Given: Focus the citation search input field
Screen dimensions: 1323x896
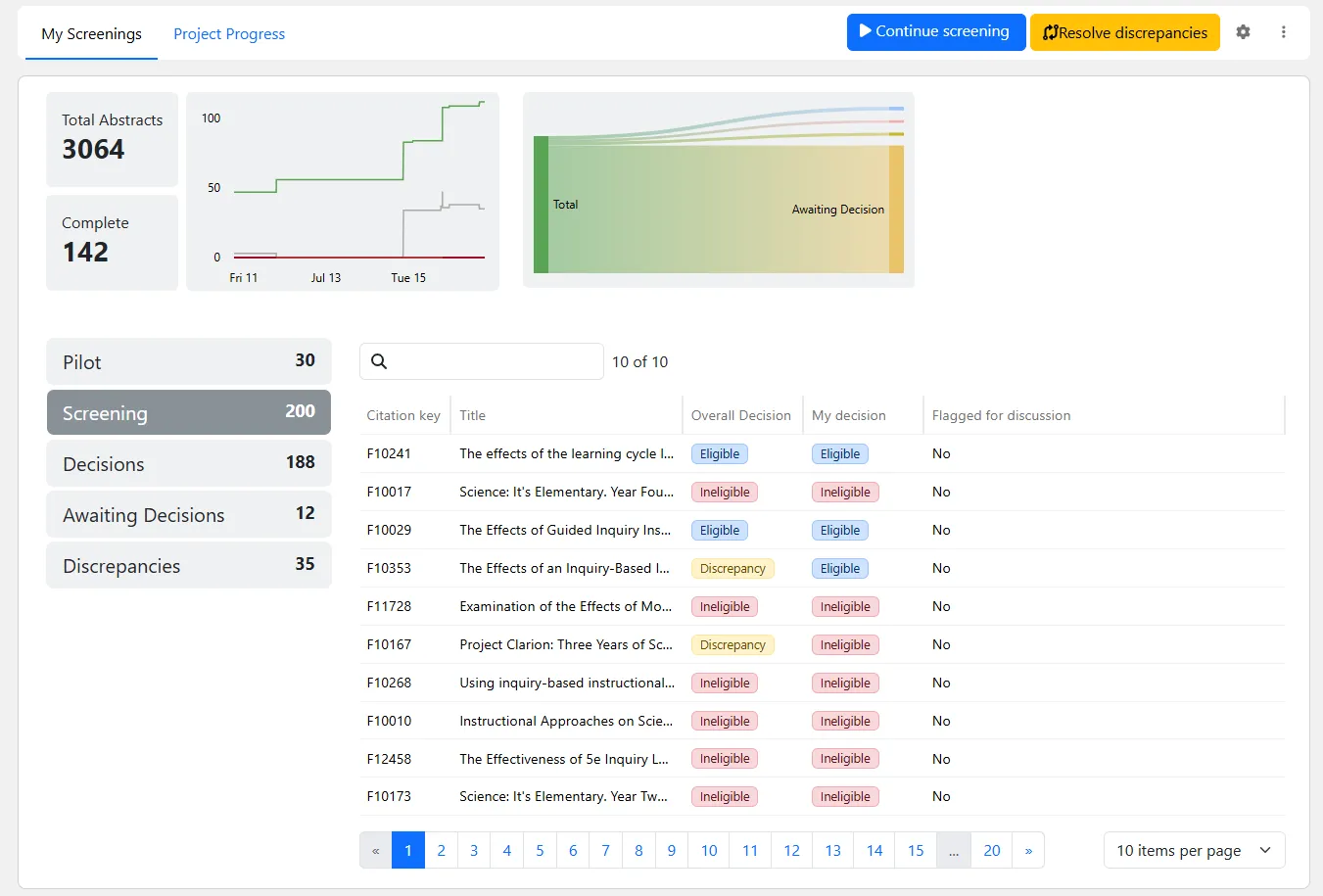Looking at the screenshot, I should pyautogui.click(x=482, y=361).
